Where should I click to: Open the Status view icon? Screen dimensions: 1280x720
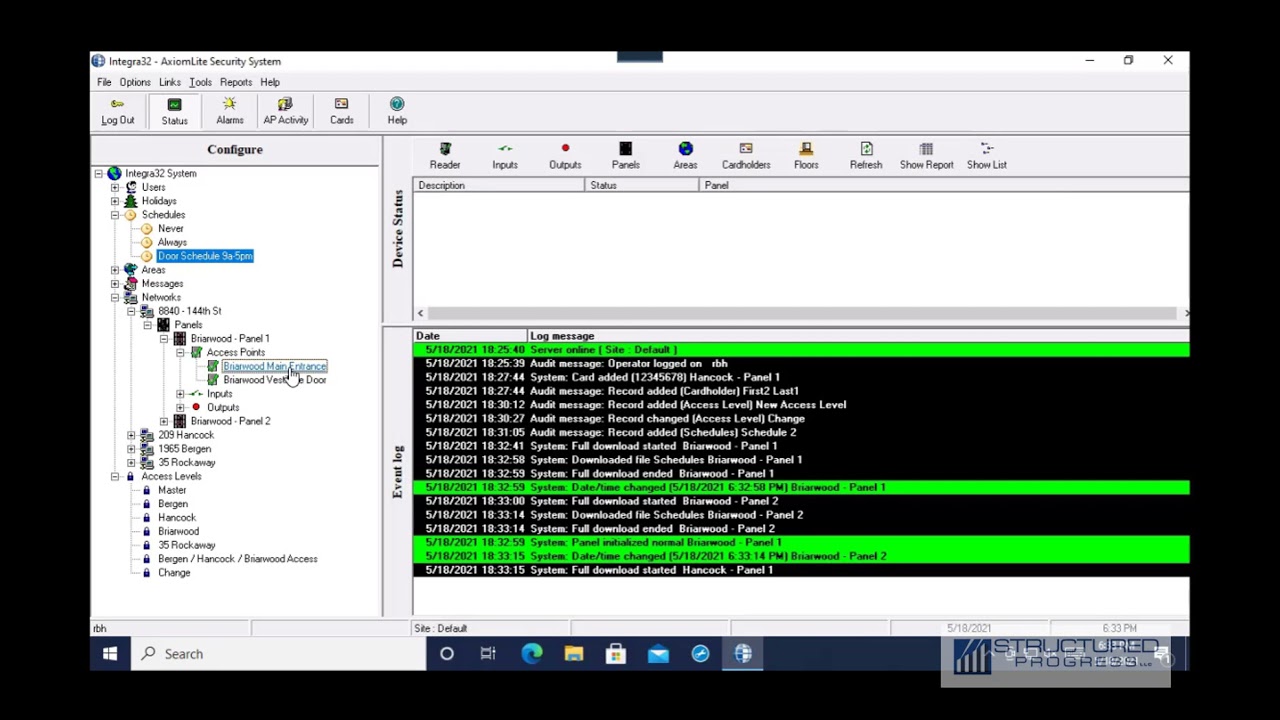point(174,111)
